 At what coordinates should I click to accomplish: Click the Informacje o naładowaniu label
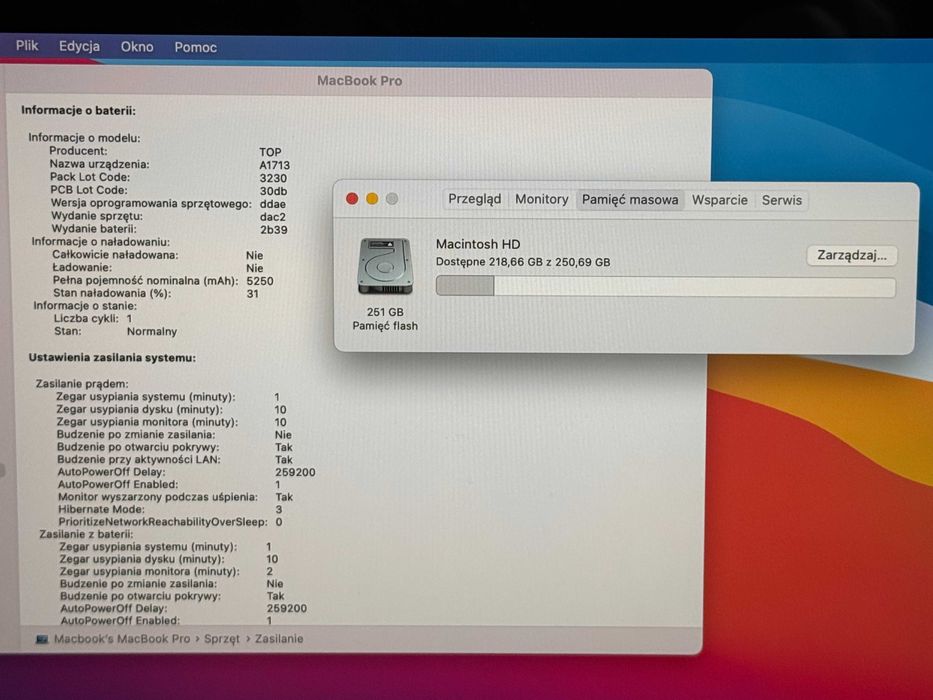tap(100, 242)
